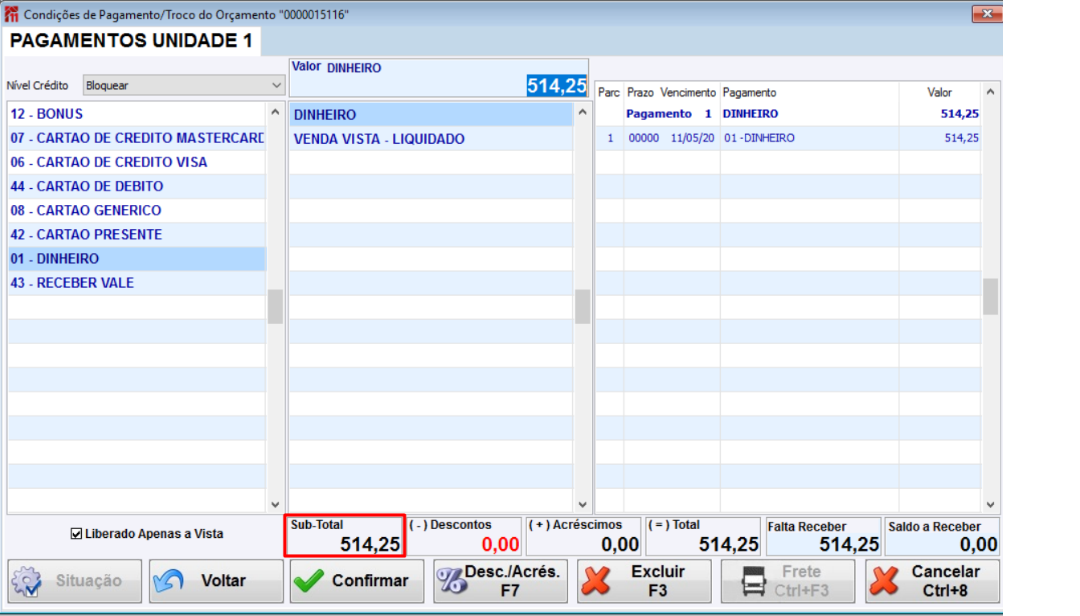Click the green checkmark icon on Confirmar
The height and width of the screenshot is (616, 1080).
click(309, 581)
